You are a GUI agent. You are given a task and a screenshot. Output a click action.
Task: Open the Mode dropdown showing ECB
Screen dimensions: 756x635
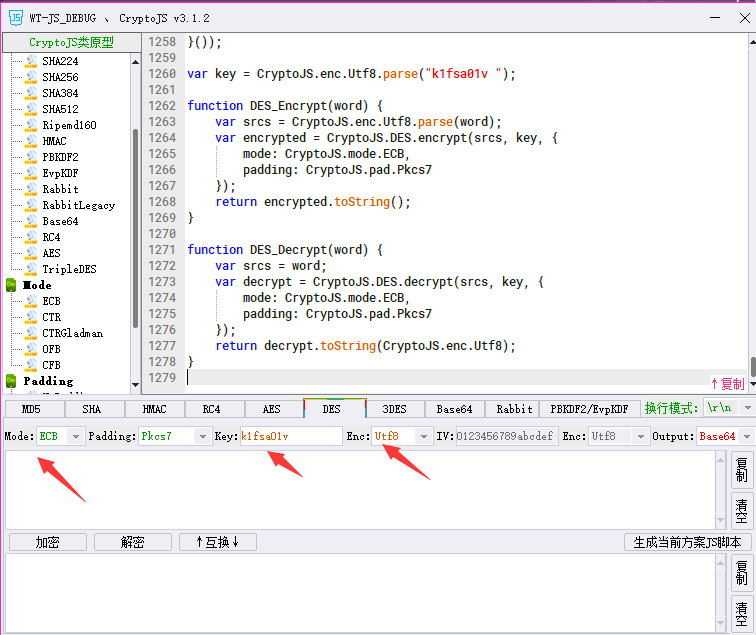75,437
